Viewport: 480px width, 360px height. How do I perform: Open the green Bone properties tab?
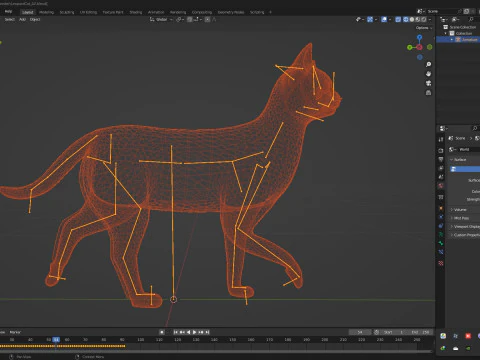[441, 243]
